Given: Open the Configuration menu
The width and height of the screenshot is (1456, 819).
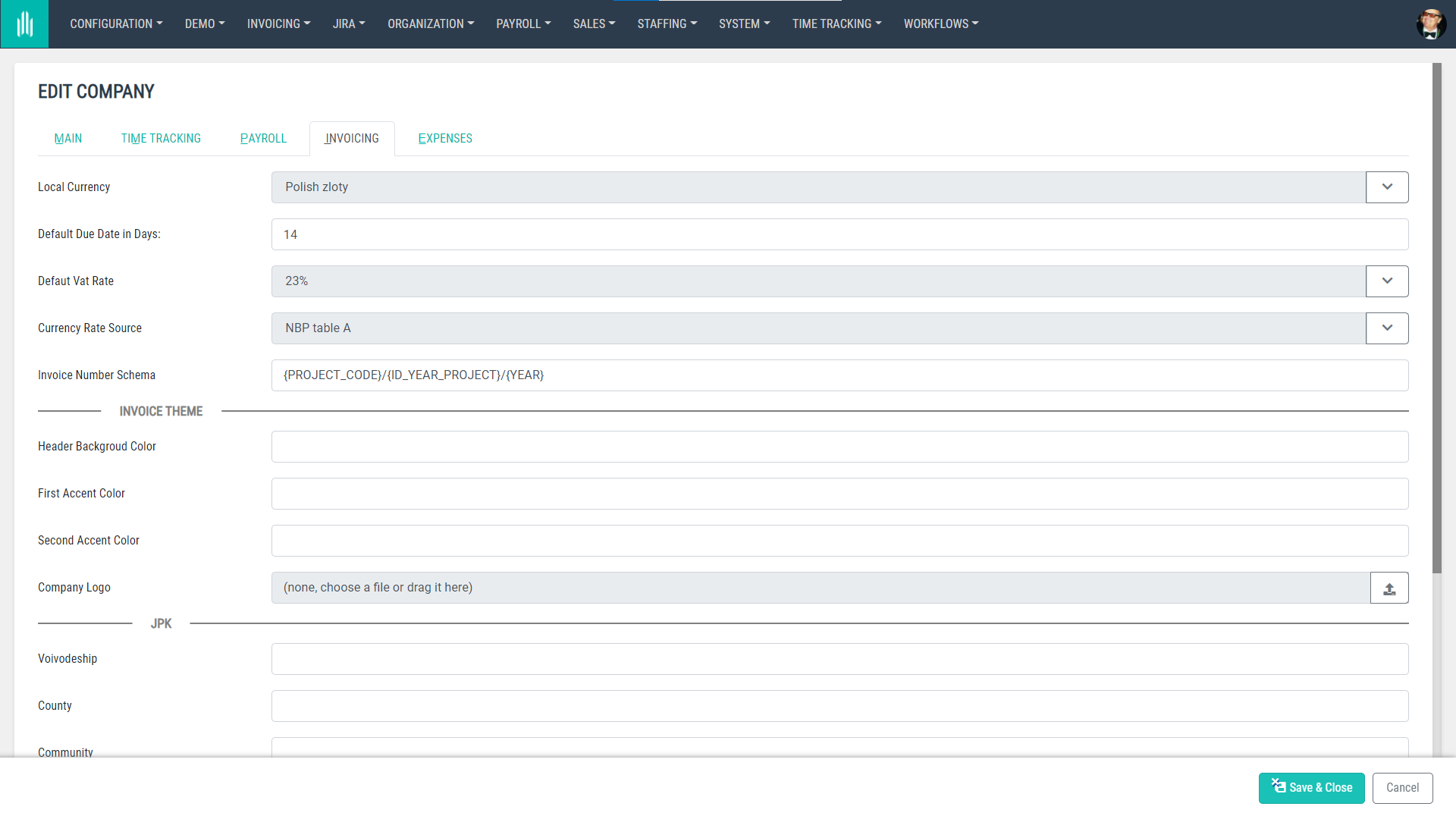Looking at the screenshot, I should [x=116, y=24].
